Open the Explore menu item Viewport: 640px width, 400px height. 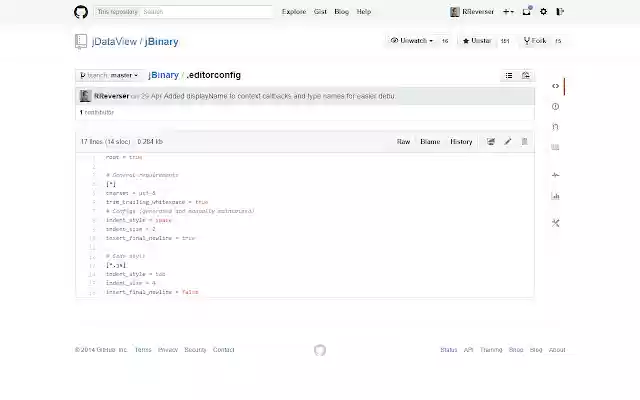tap(294, 12)
